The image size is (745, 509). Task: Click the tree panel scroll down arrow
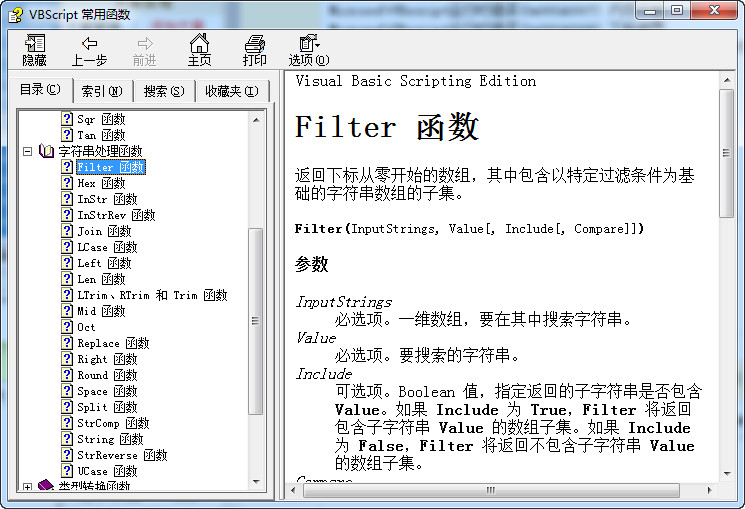[x=256, y=482]
